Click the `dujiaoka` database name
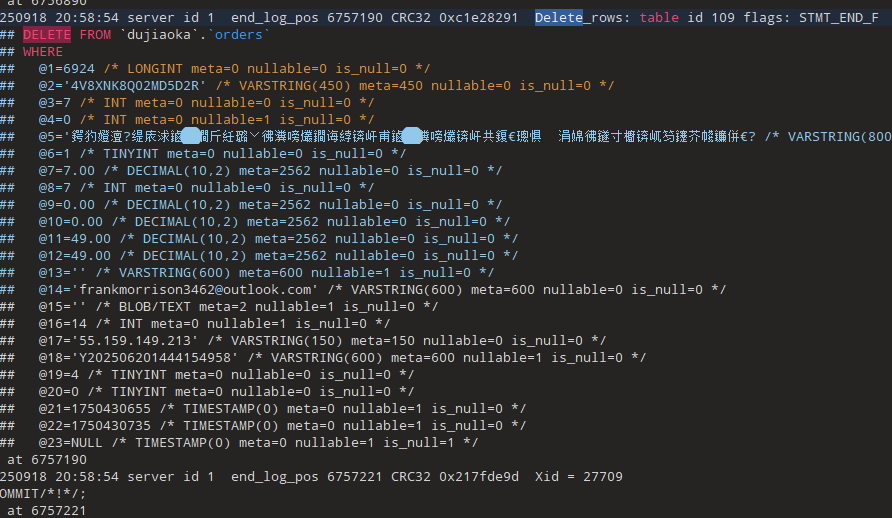Screen dimensions: 892x518 pos(159,34)
